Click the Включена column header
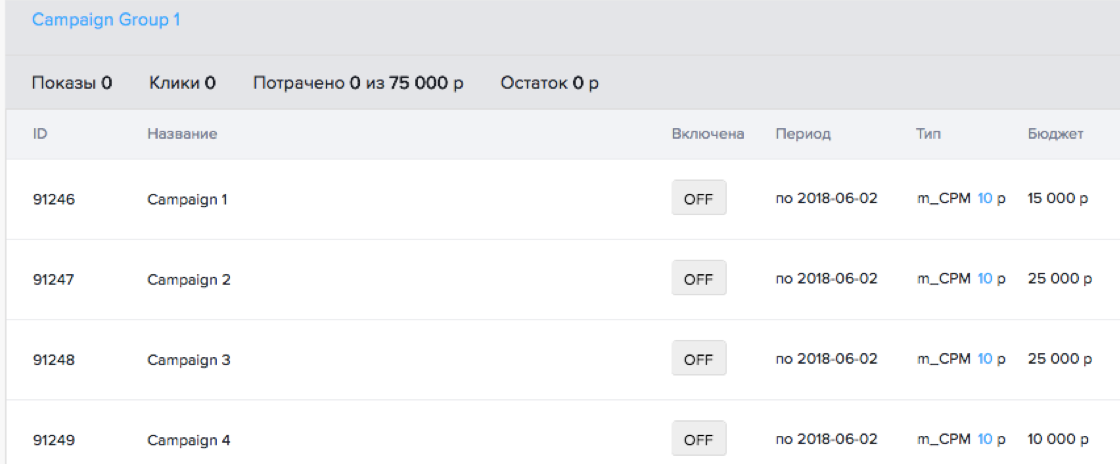 coord(708,134)
